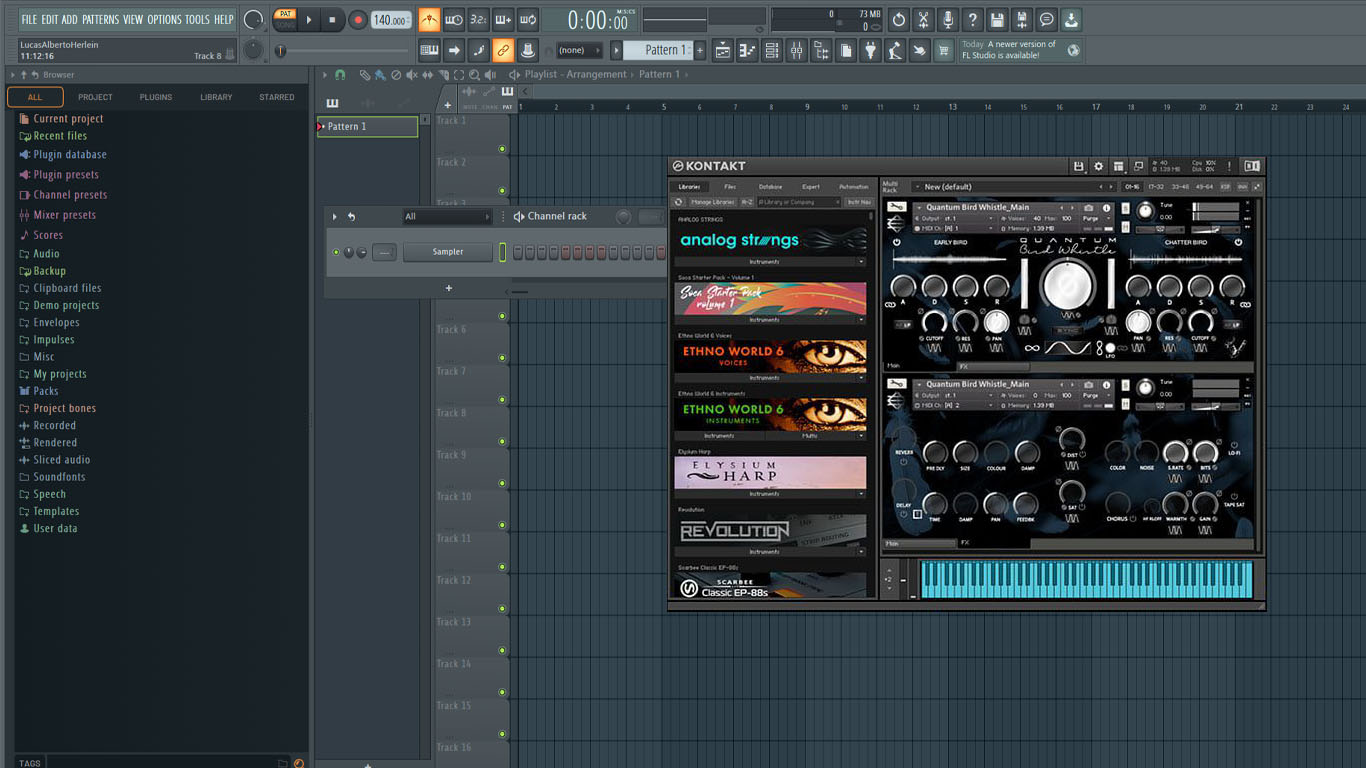1366x768 pixels.
Task: Select the playlist Paint brush tool
Action: tap(380, 75)
